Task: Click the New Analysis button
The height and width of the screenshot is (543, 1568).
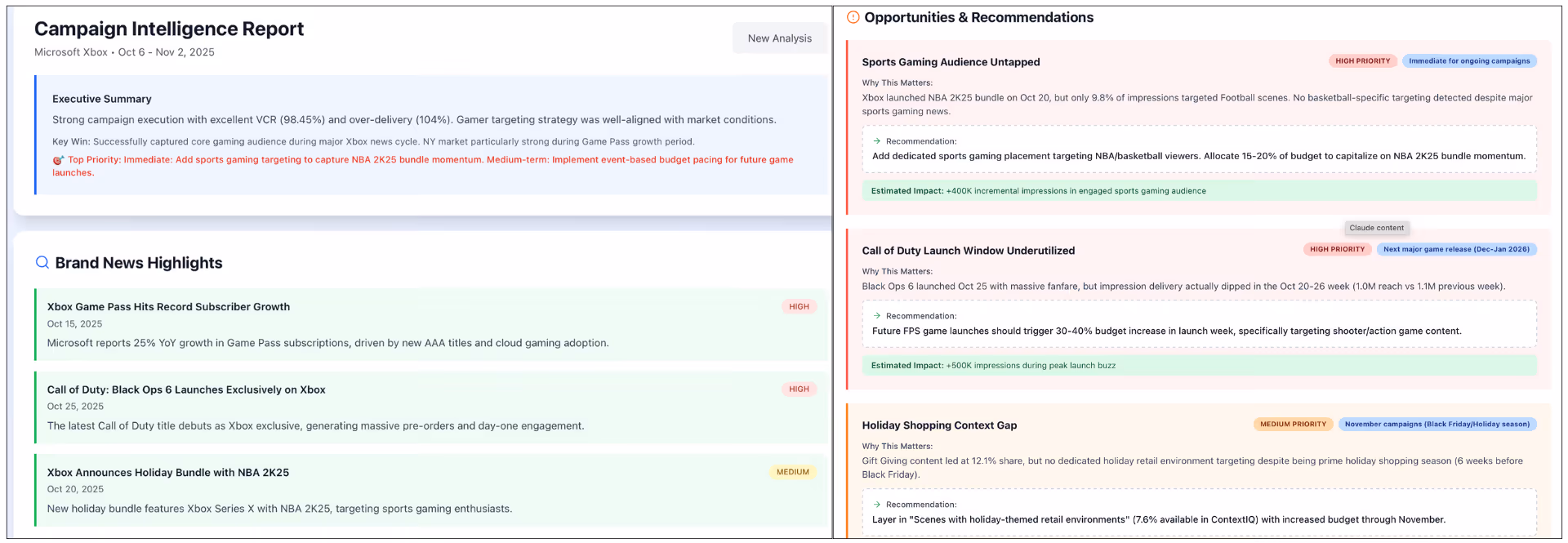Action: 779,38
